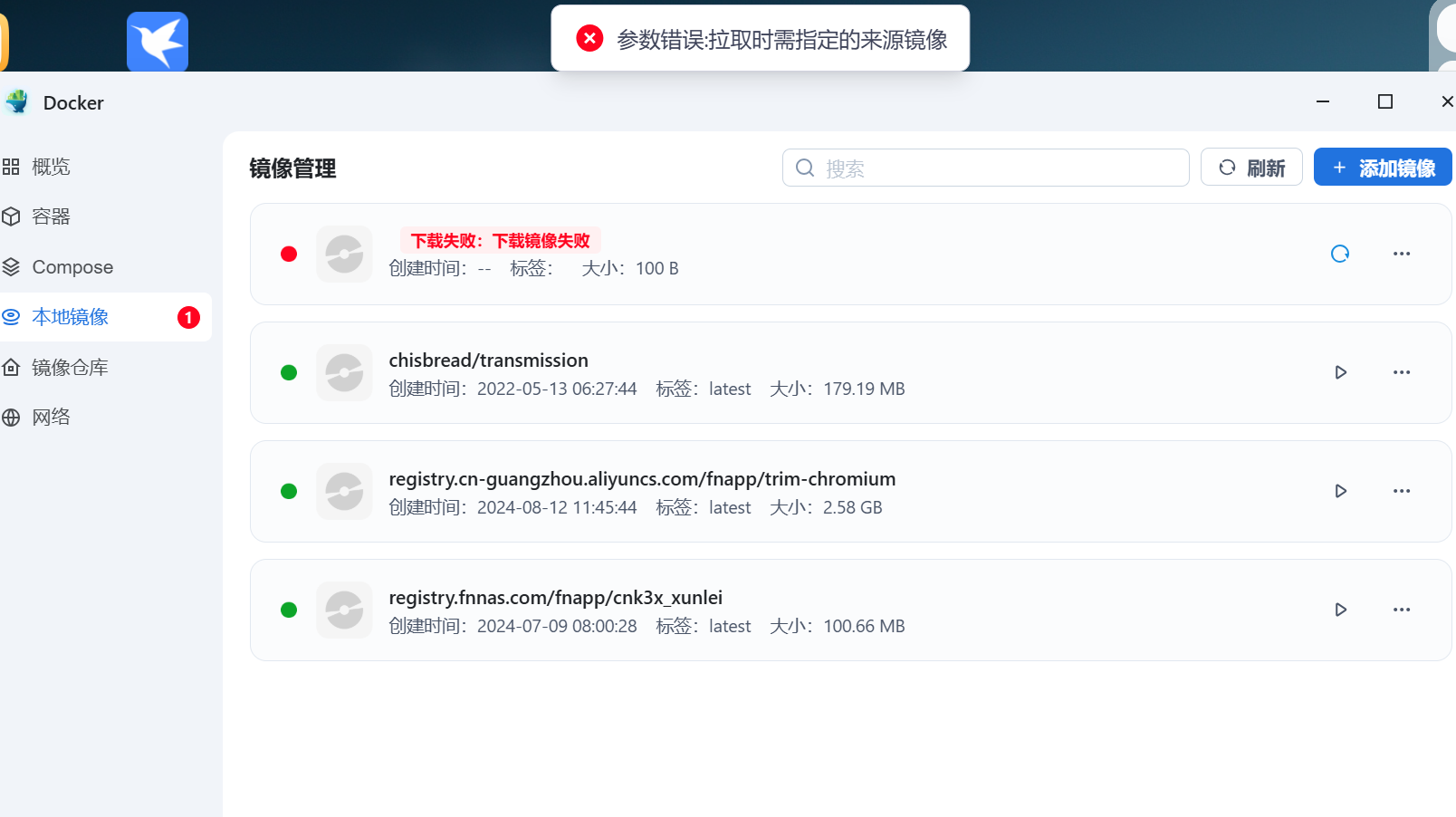
Task: Click the 概览 grid icon
Action: coord(11,167)
